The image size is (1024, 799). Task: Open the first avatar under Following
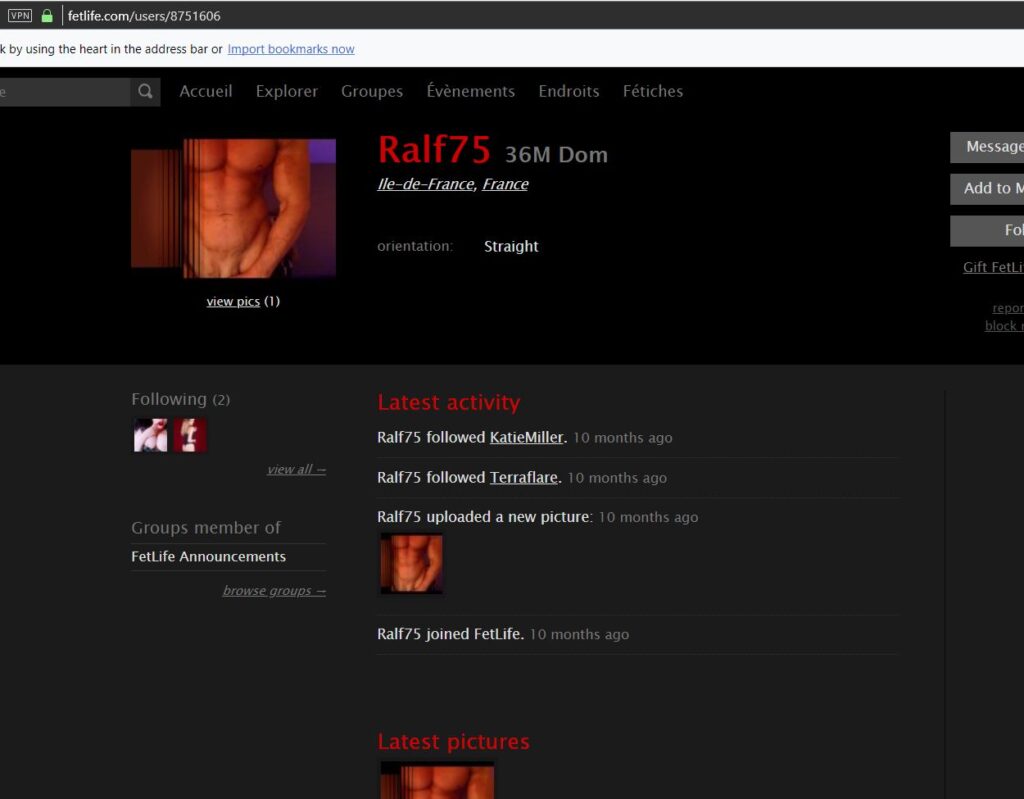(151, 435)
